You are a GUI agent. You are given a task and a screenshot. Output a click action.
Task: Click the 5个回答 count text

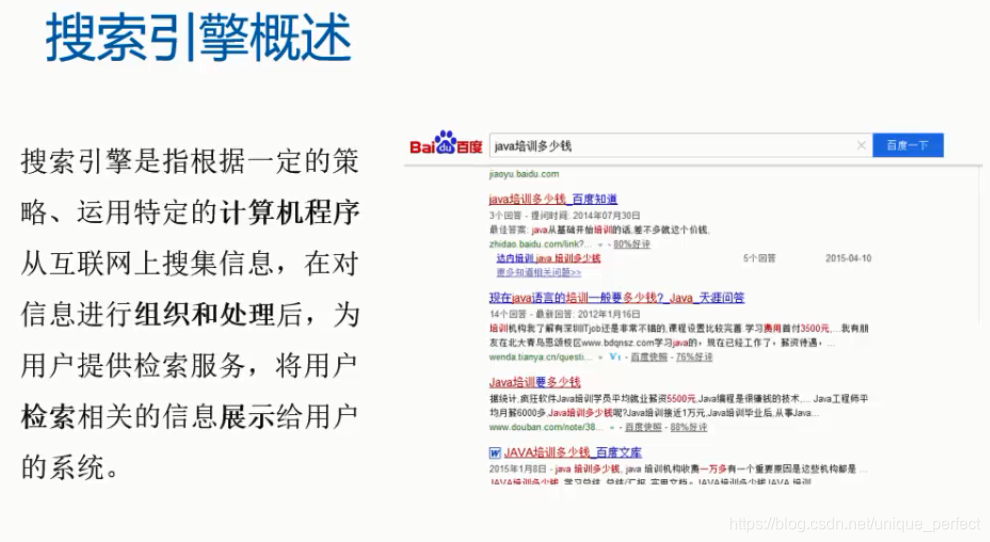pyautogui.click(x=759, y=258)
